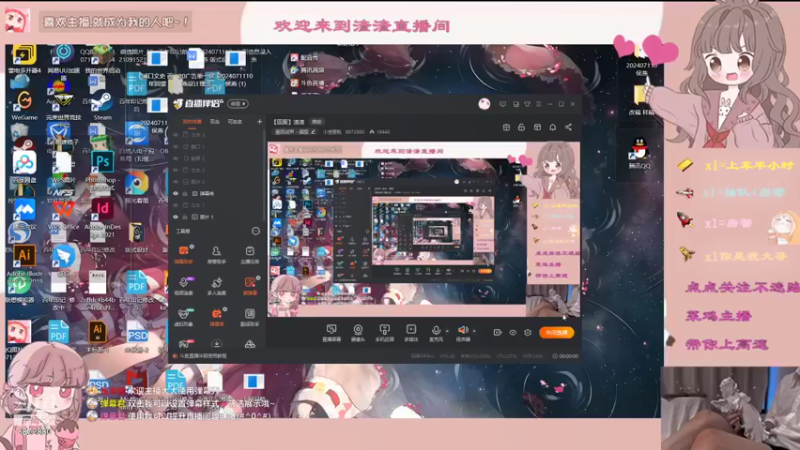Open the 房管助手 tool in the toolbox
The width and height of the screenshot is (800, 450).
[x=216, y=254]
